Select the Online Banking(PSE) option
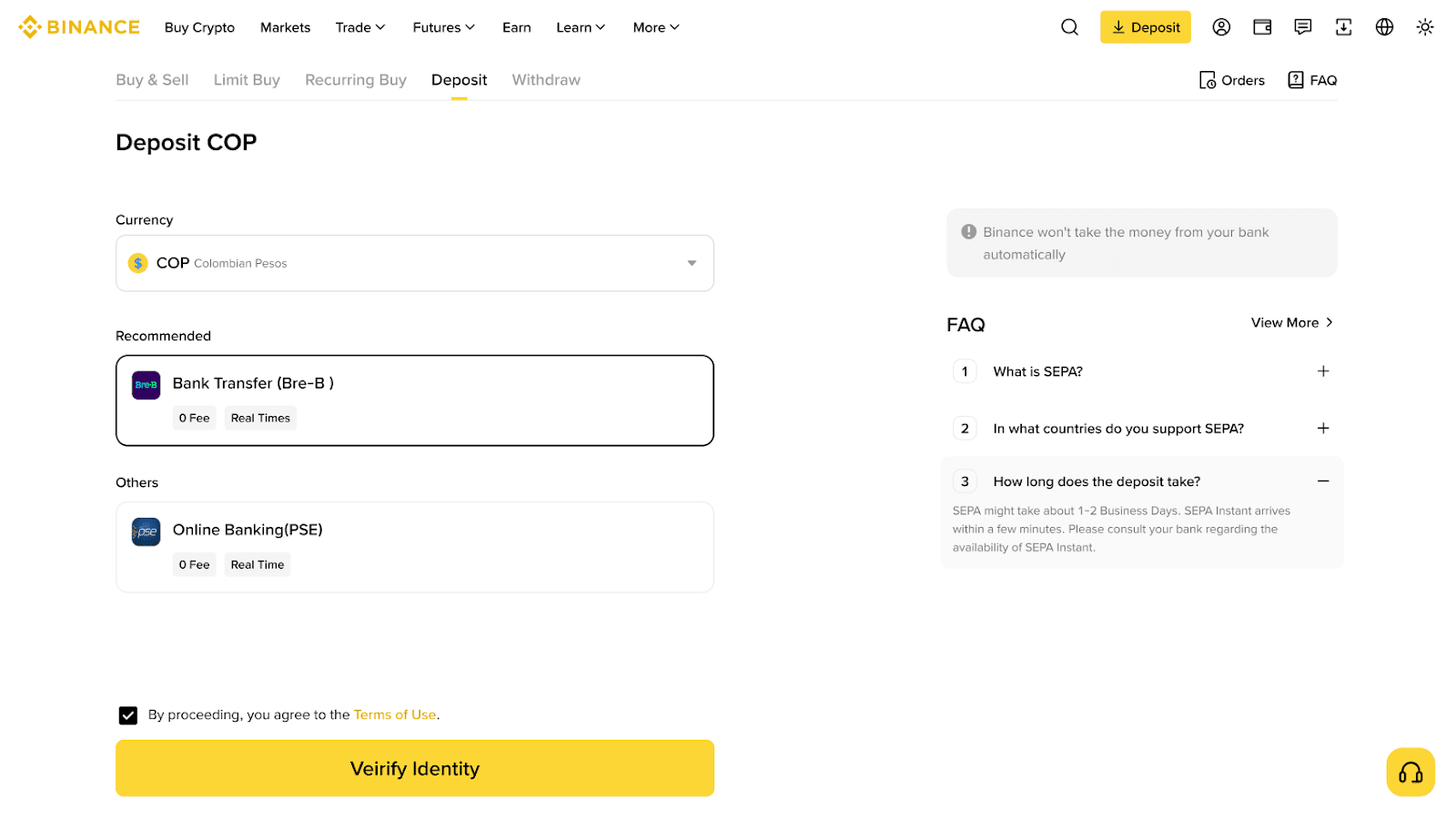 [414, 547]
